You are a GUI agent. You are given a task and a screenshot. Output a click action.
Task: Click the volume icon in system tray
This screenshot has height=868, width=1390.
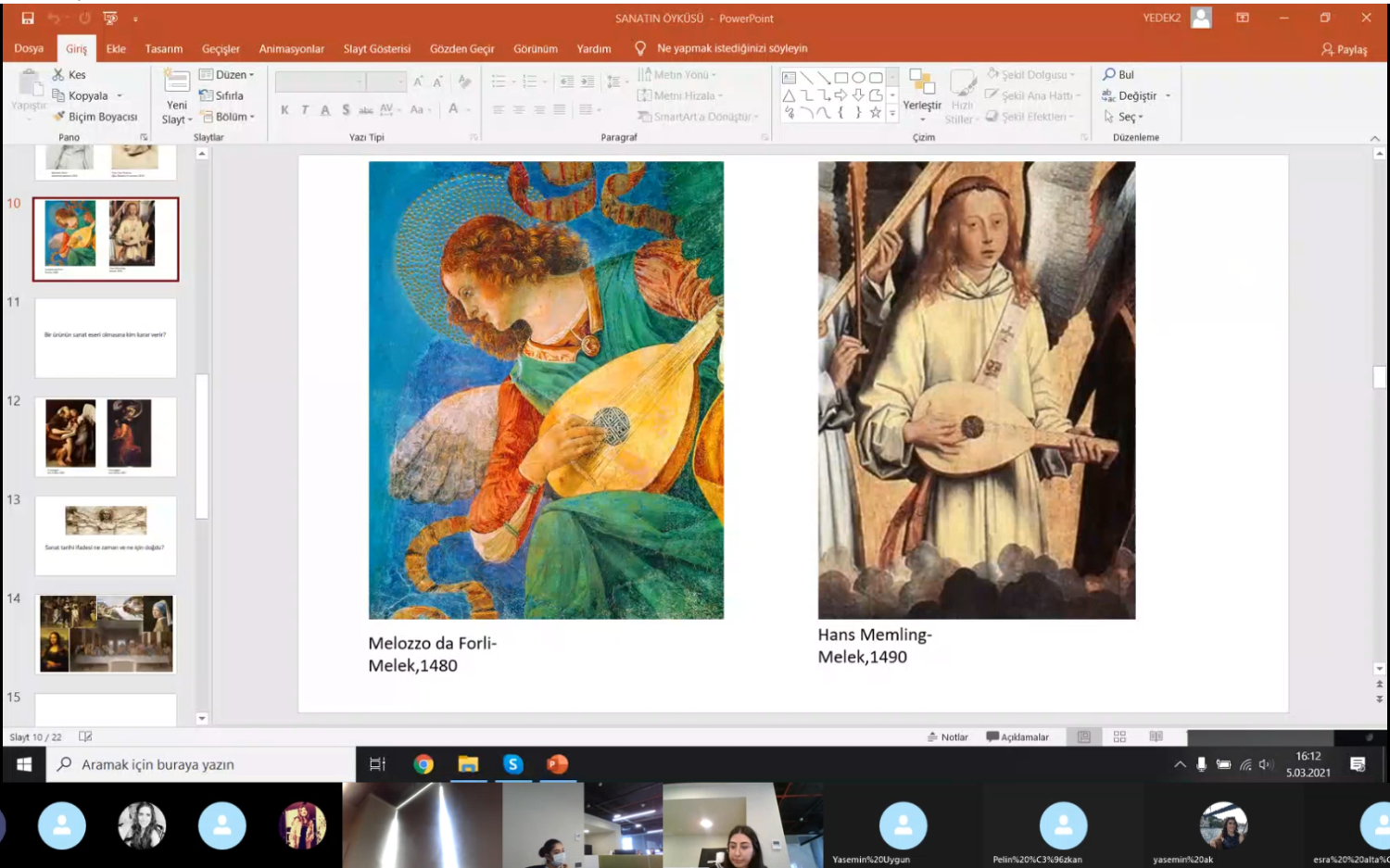pos(1267,764)
